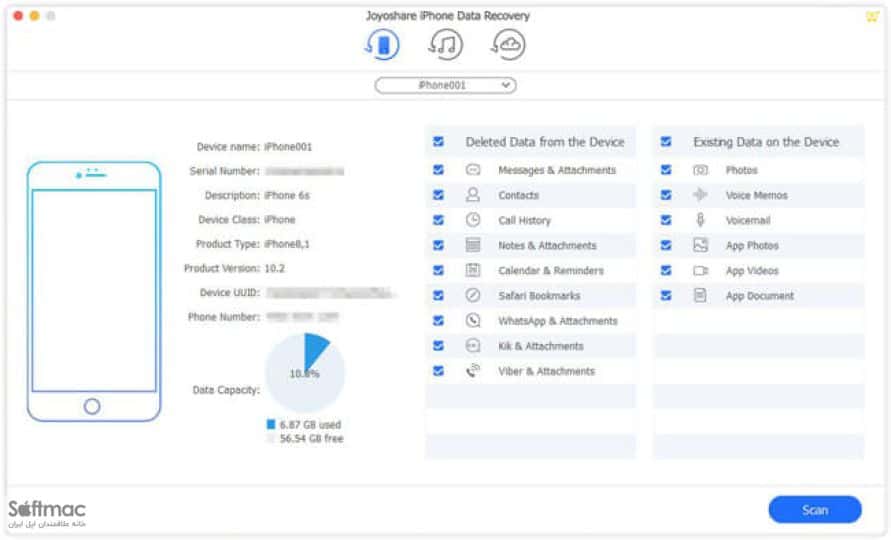Viewport: 891px width, 540px height.
Task: Click the Voicemail microphone icon
Action: click(701, 220)
